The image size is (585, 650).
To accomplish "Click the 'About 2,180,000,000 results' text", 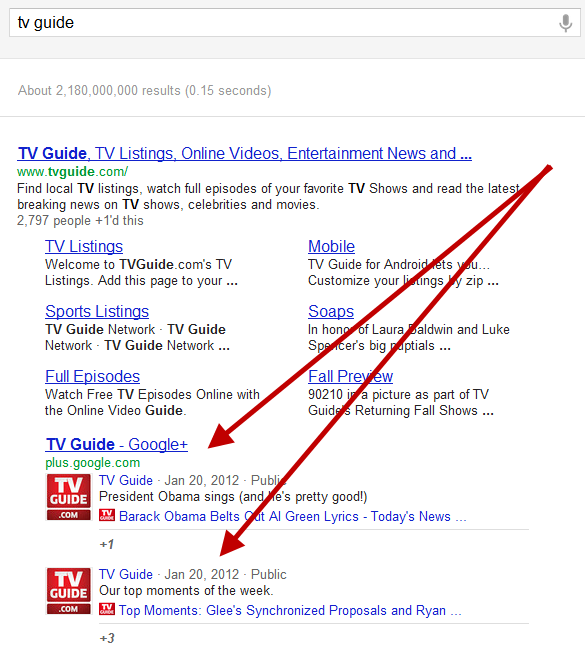I will click(144, 90).
